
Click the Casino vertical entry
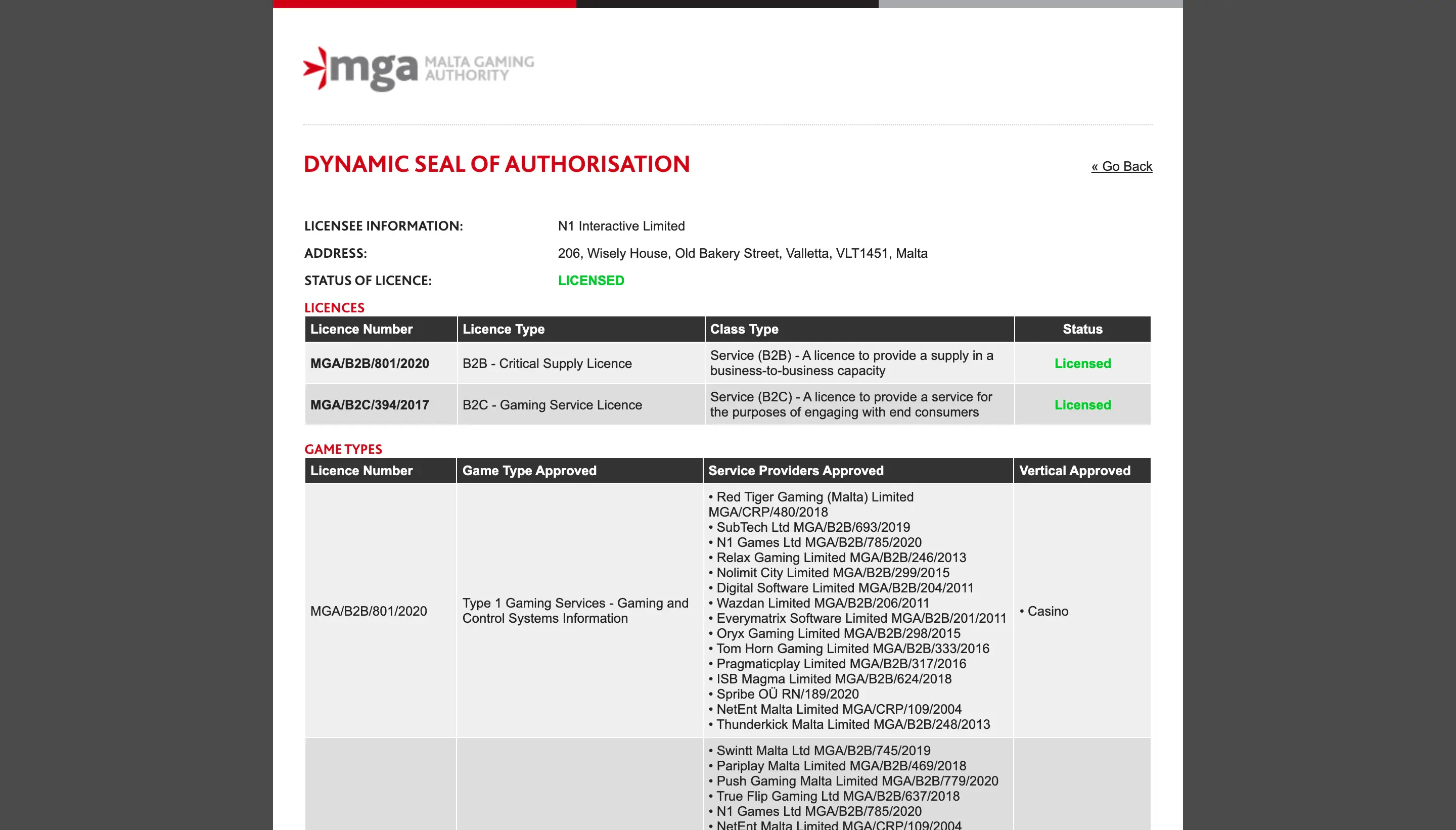[1044, 611]
